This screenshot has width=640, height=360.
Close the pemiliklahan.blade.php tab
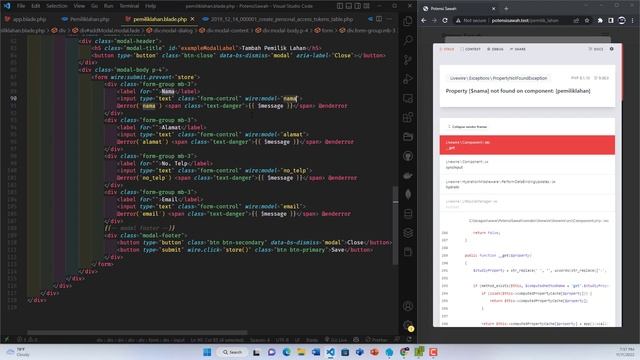click(192, 19)
